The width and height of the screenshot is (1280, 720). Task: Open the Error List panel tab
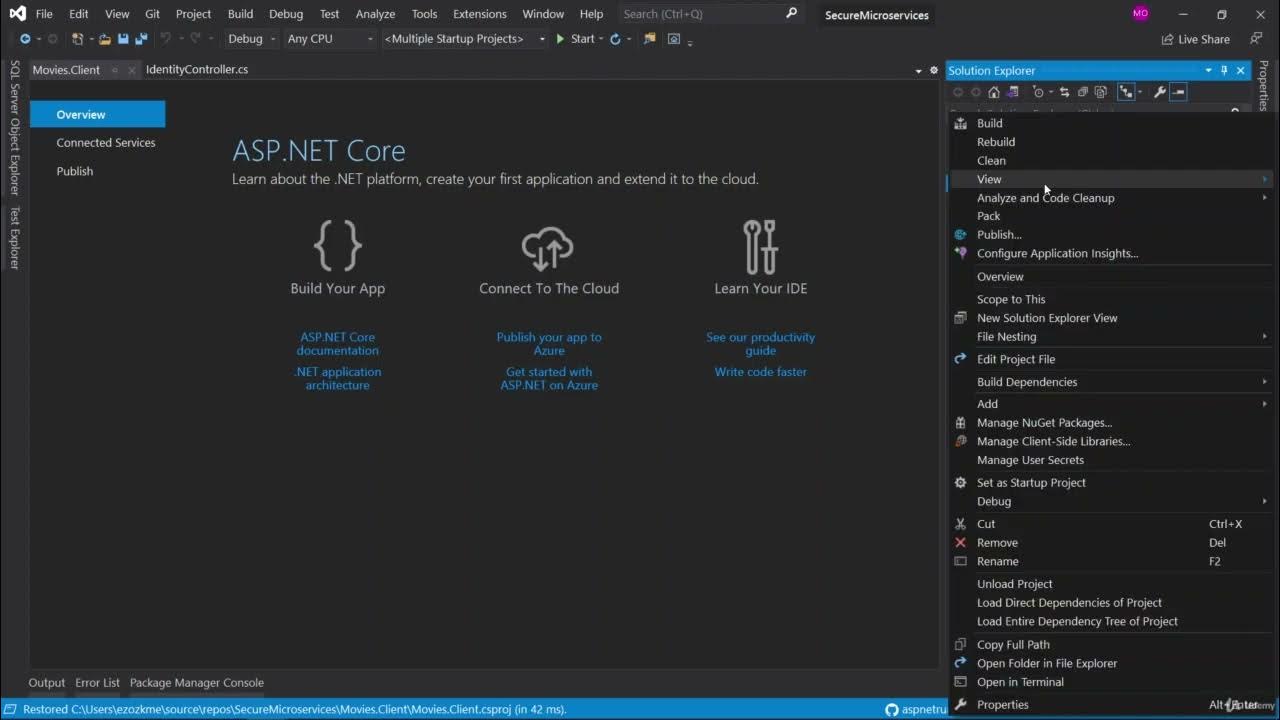(97, 683)
